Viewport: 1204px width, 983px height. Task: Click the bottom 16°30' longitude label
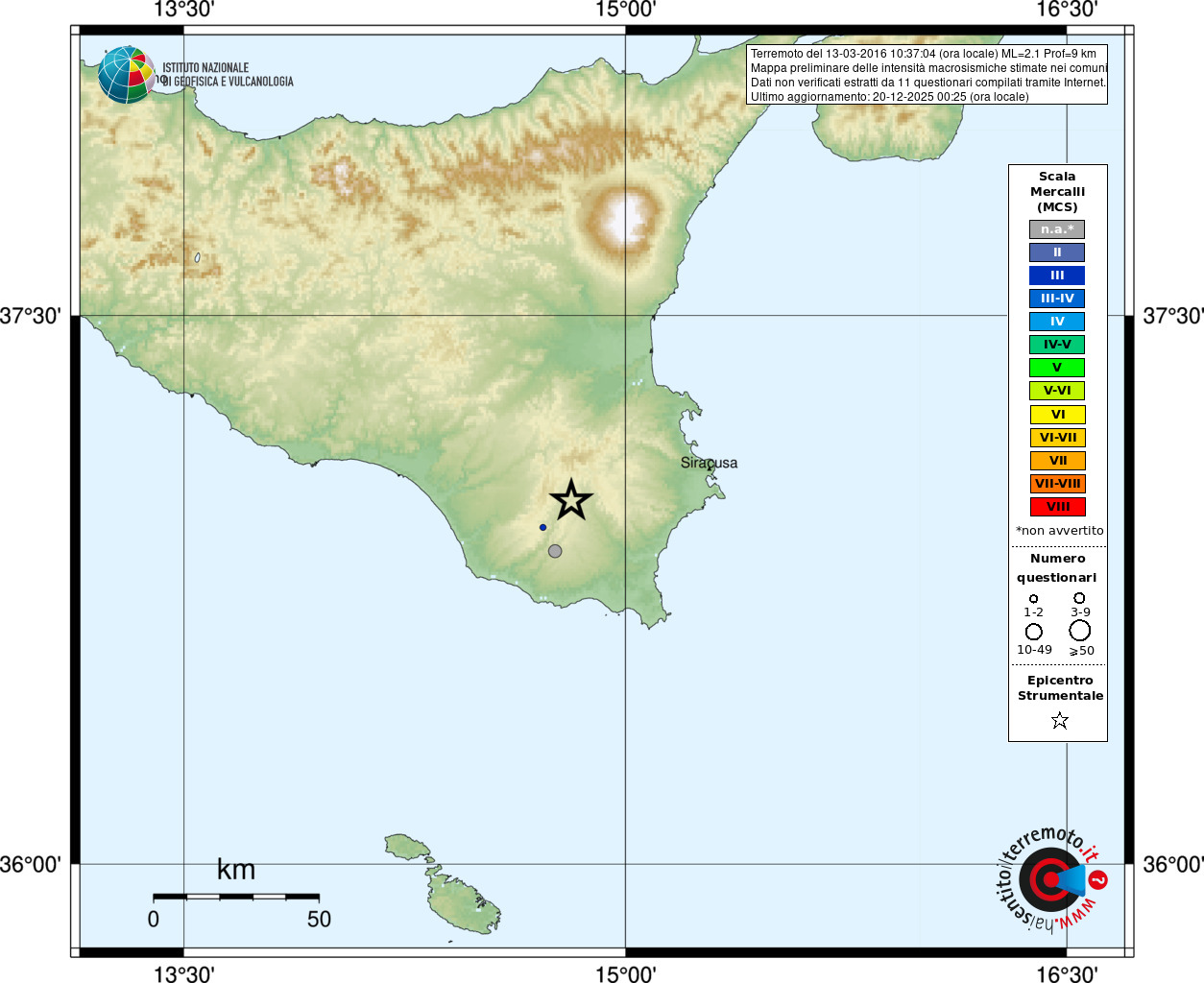1067,973
